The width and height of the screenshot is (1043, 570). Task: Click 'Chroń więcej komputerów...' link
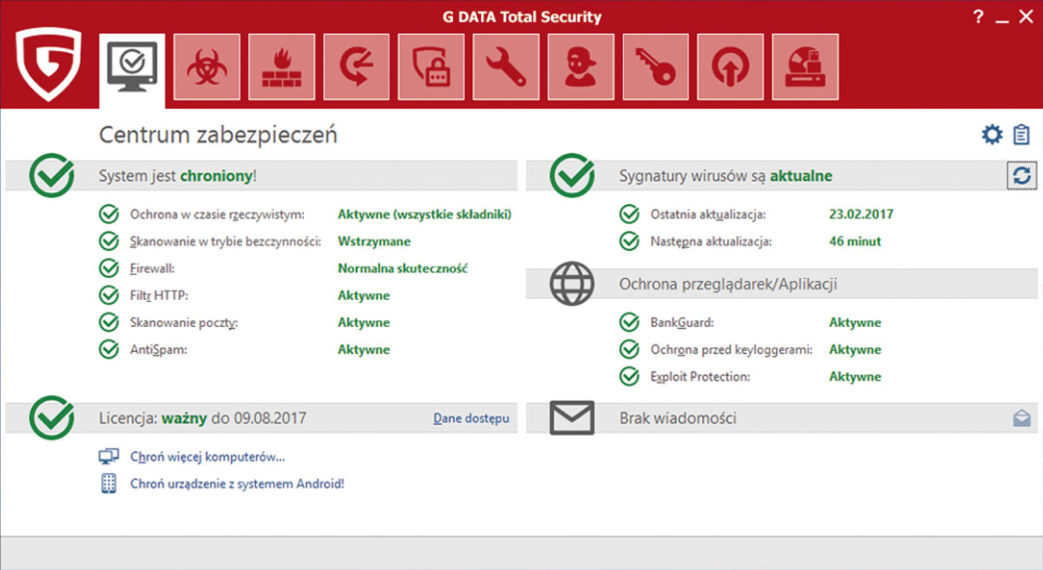point(207,457)
